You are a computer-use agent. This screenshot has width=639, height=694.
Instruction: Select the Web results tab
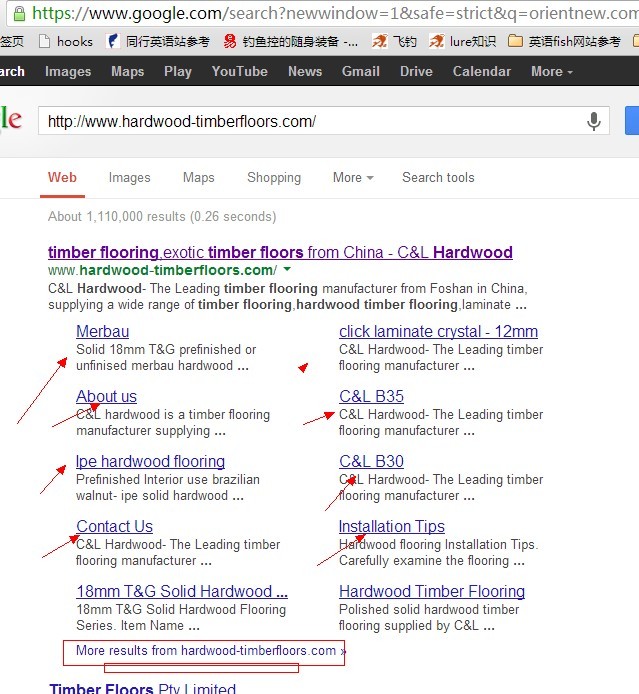coord(62,177)
